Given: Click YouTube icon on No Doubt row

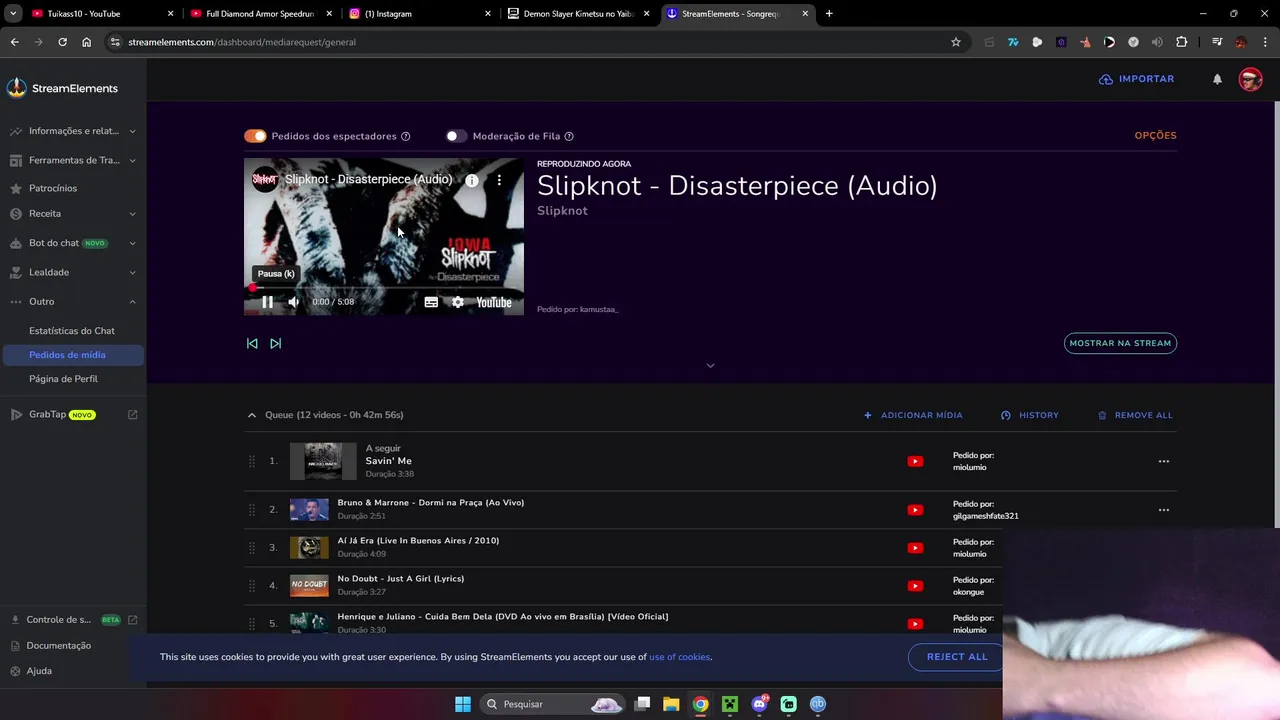Looking at the screenshot, I should (x=915, y=586).
